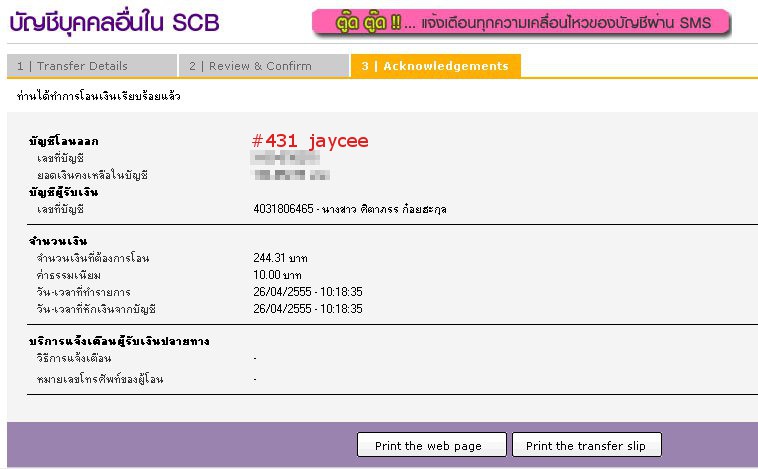Open the '1 | Transfer Details' tab
This screenshot has height=469, width=758.
[92, 66]
